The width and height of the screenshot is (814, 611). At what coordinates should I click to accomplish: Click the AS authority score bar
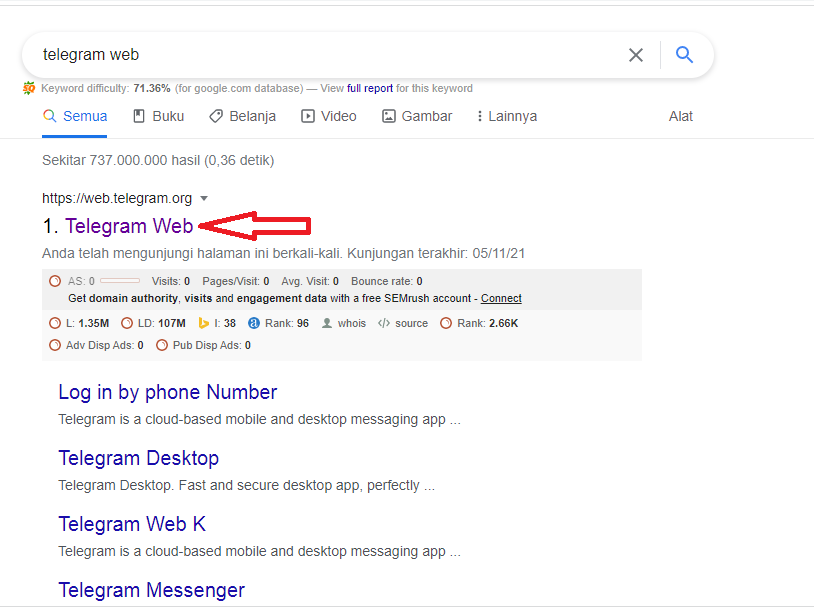coord(119,281)
